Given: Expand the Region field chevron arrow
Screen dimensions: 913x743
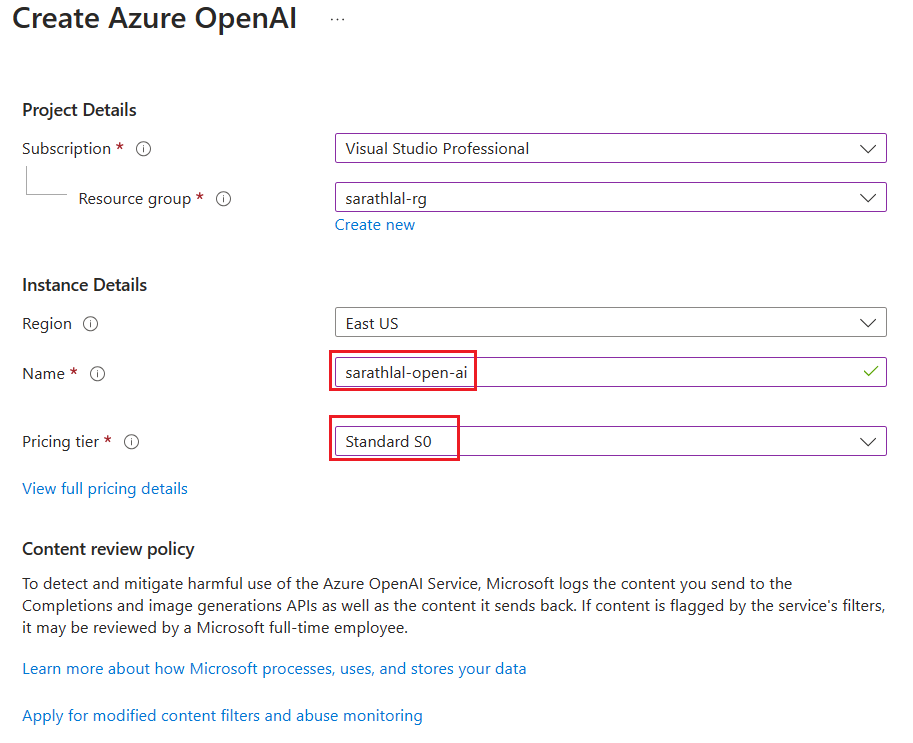Looking at the screenshot, I should click(x=868, y=322).
